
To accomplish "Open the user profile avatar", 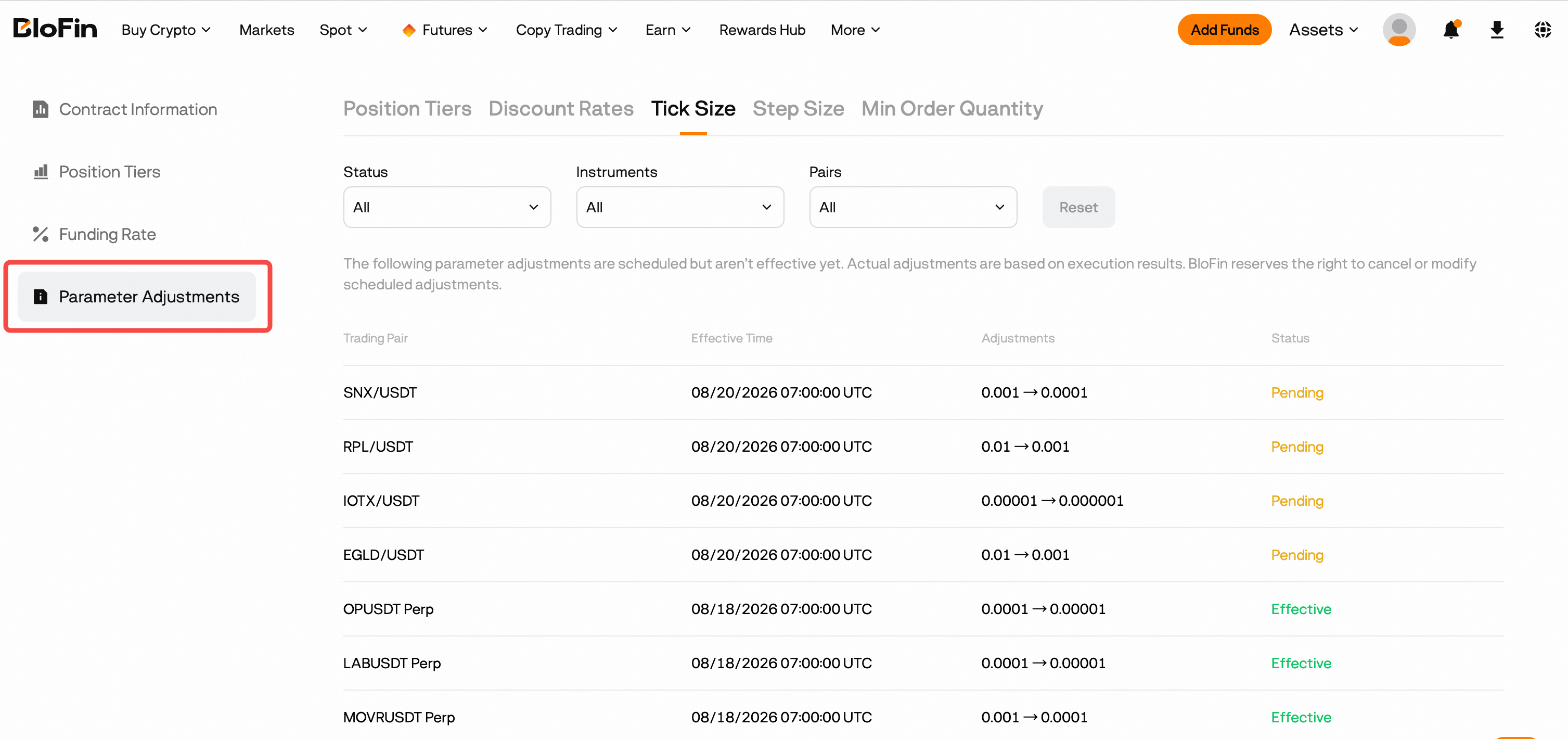I will pyautogui.click(x=1399, y=29).
